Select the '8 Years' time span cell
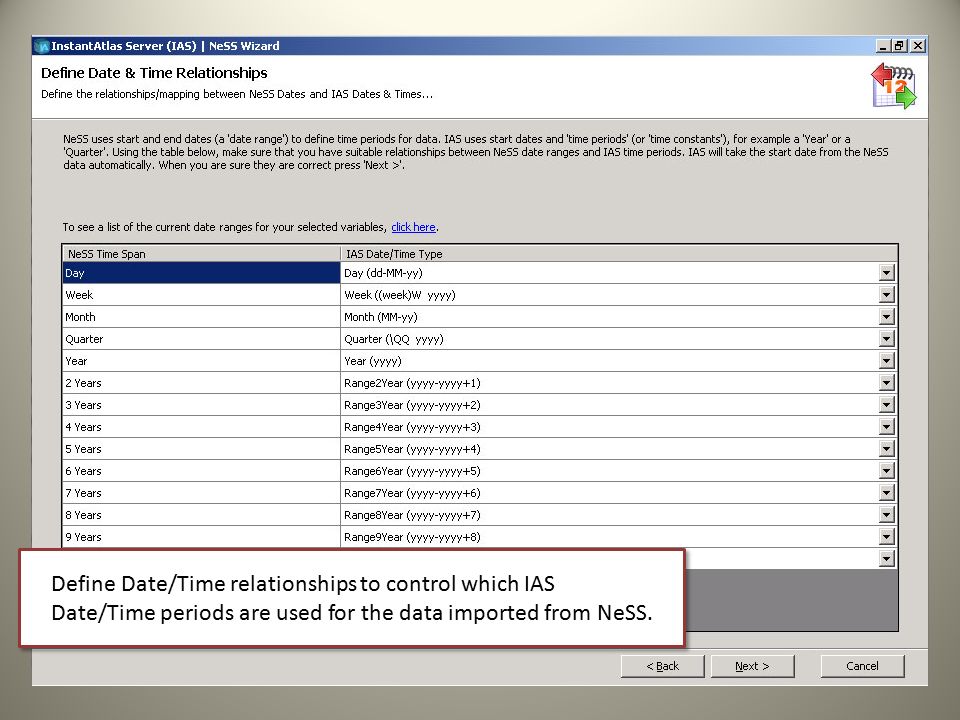 click(x=201, y=516)
